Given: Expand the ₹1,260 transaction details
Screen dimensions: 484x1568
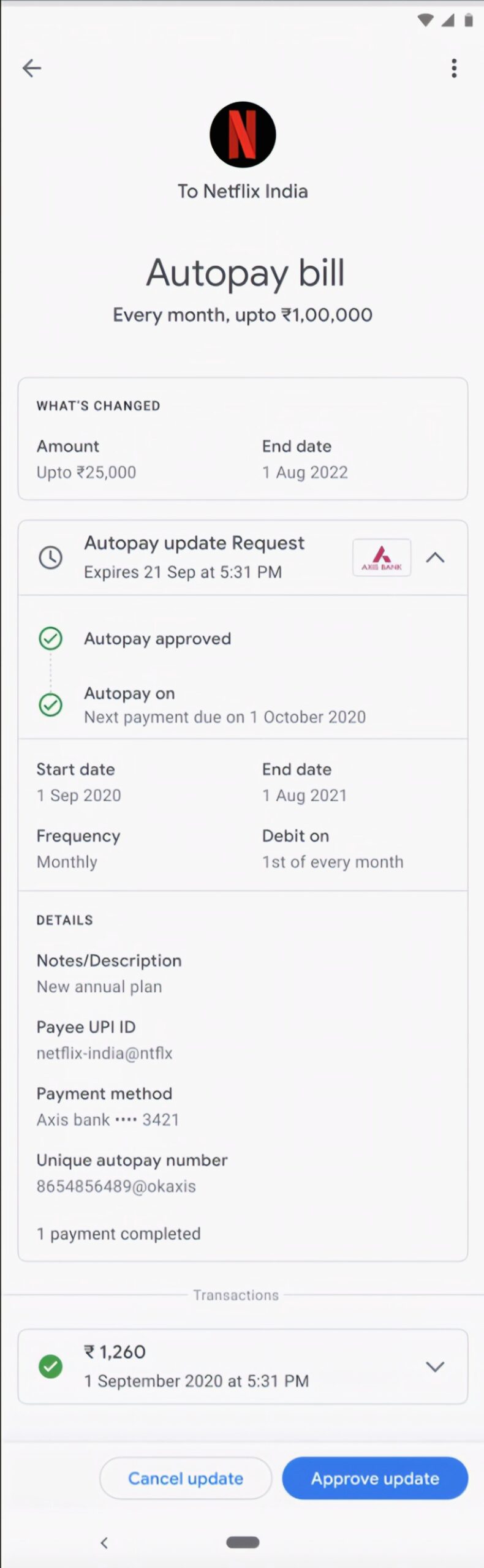Looking at the screenshot, I should point(435,1366).
